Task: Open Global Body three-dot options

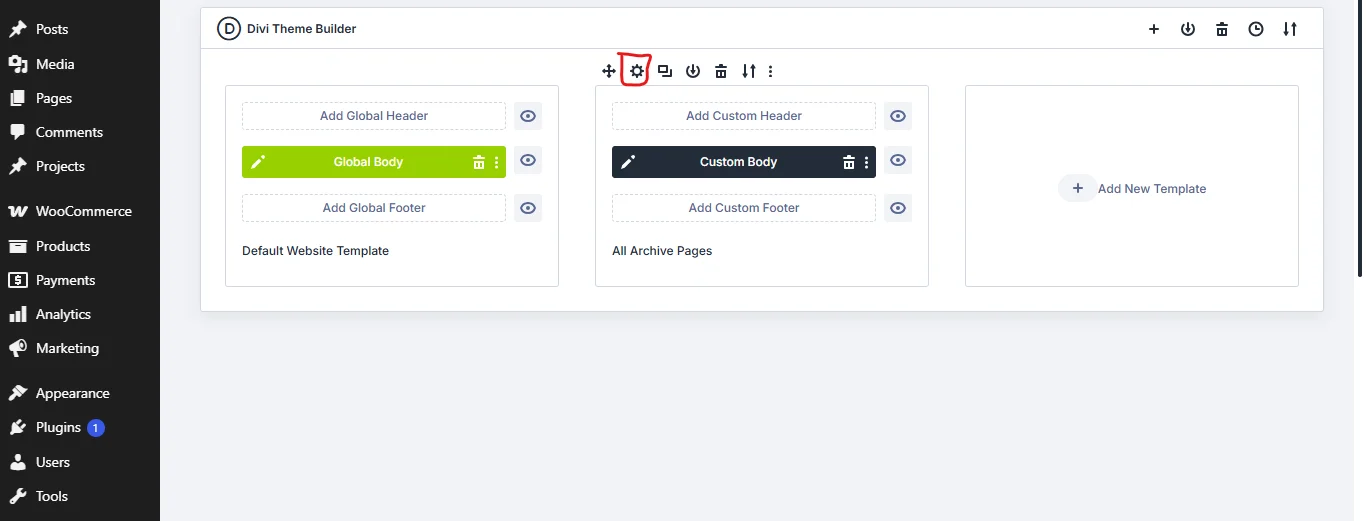Action: [496, 162]
